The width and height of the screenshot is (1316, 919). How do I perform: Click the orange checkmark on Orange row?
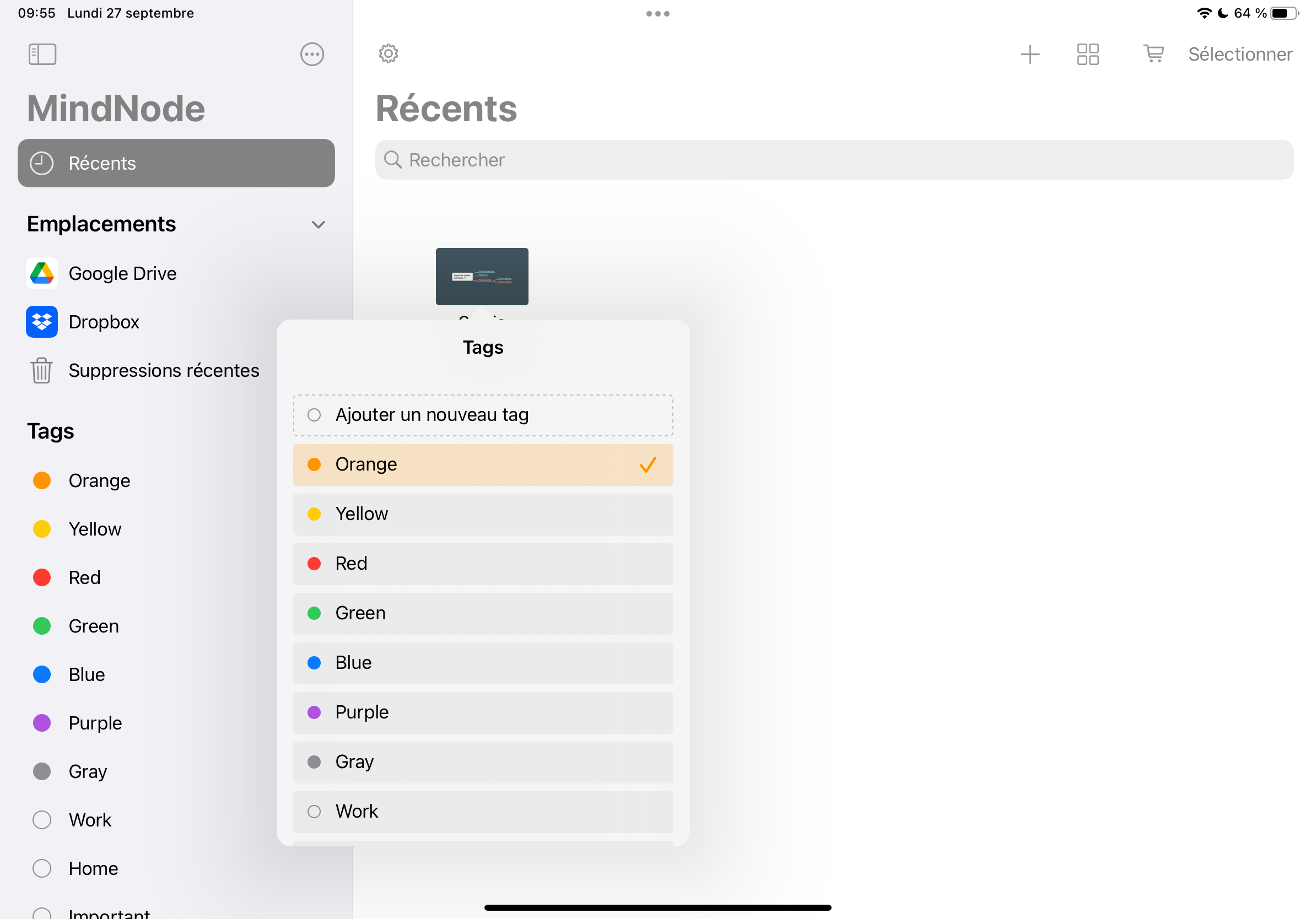pos(648,464)
